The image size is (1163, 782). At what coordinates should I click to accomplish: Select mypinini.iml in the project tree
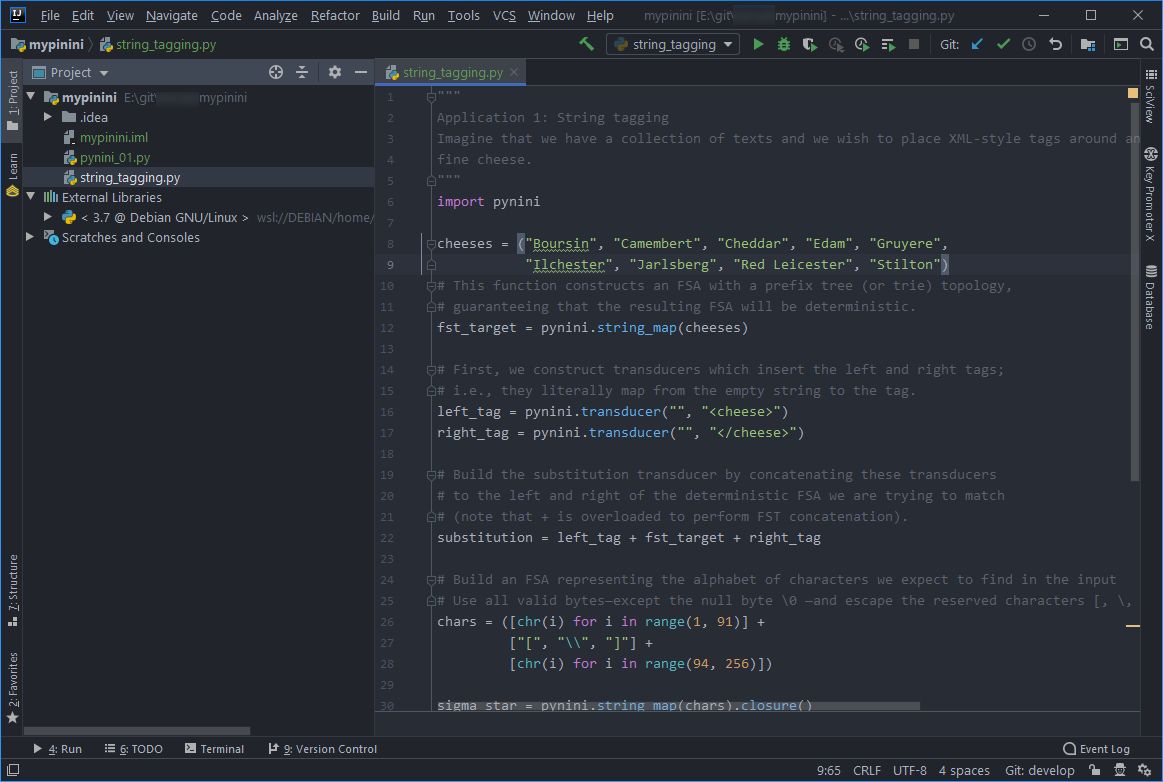(x=113, y=137)
